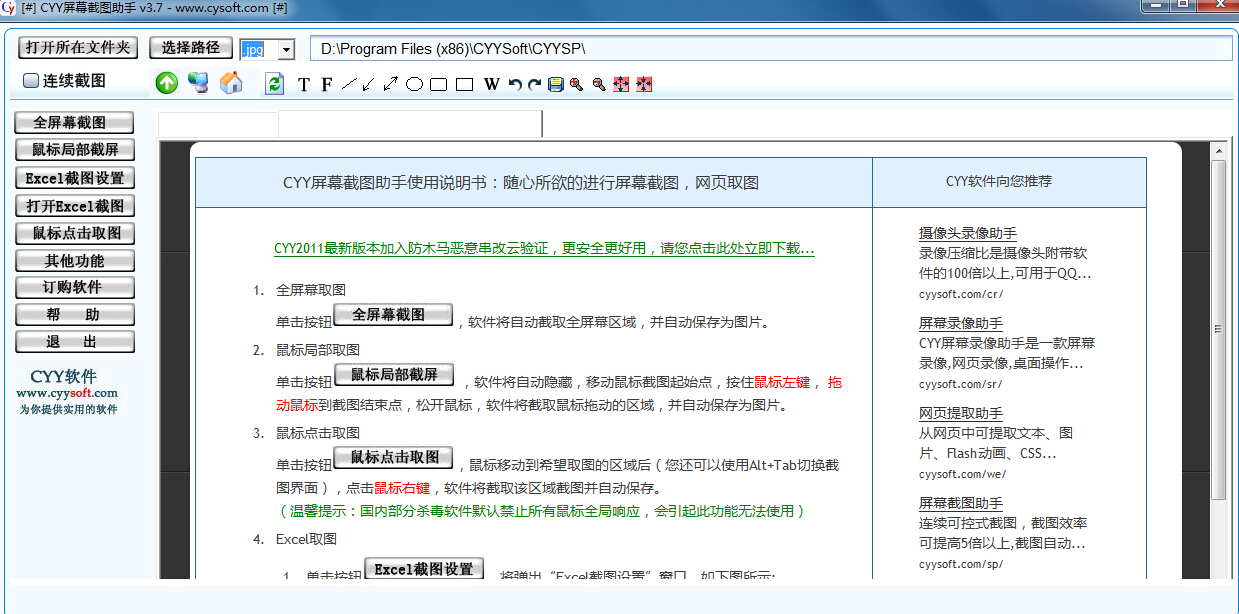Image resolution: width=1239 pixels, height=614 pixels.
Task: Select the ellipse drawing tool
Action: tap(414, 85)
